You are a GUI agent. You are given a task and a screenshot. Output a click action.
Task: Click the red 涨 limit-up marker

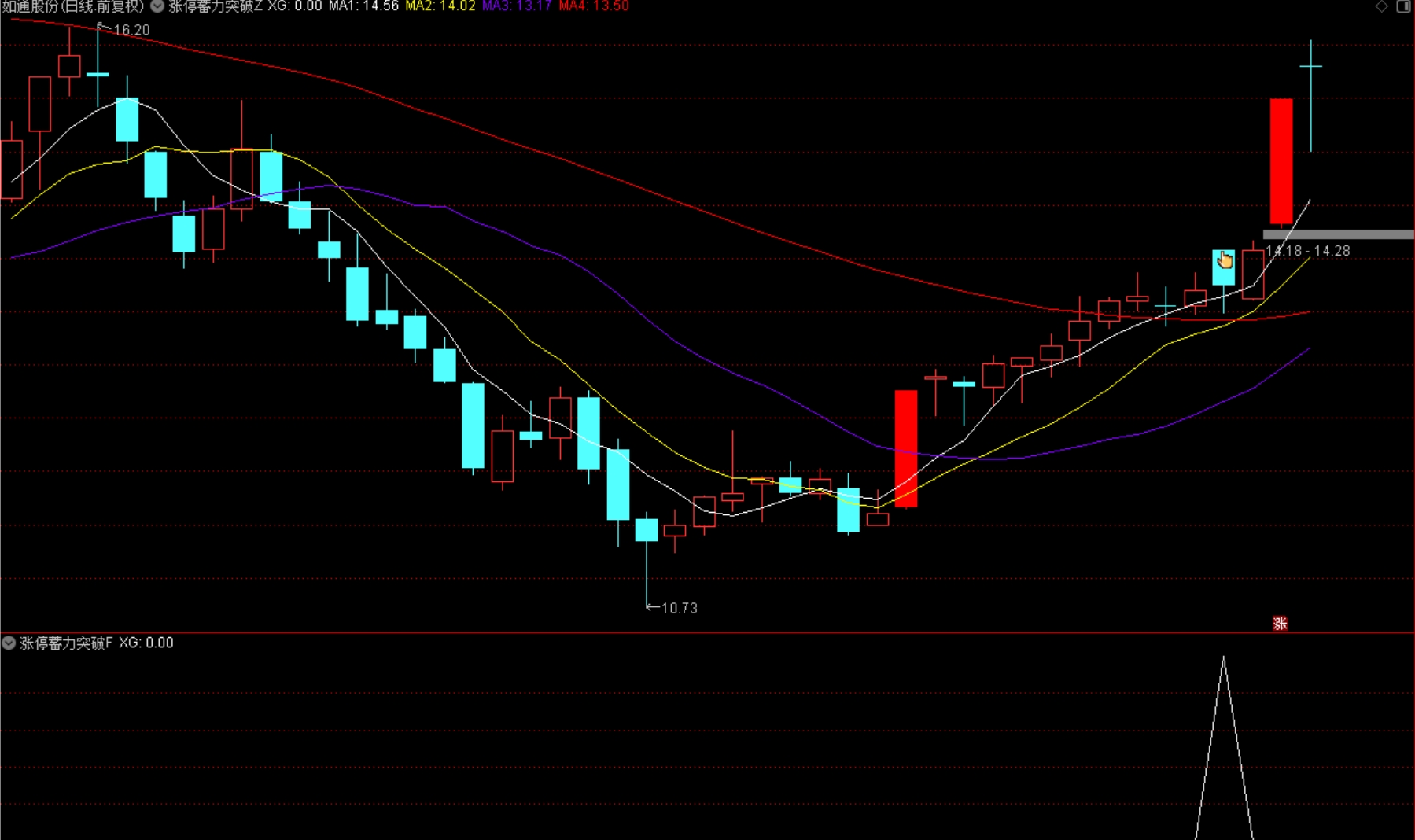[x=1280, y=624]
